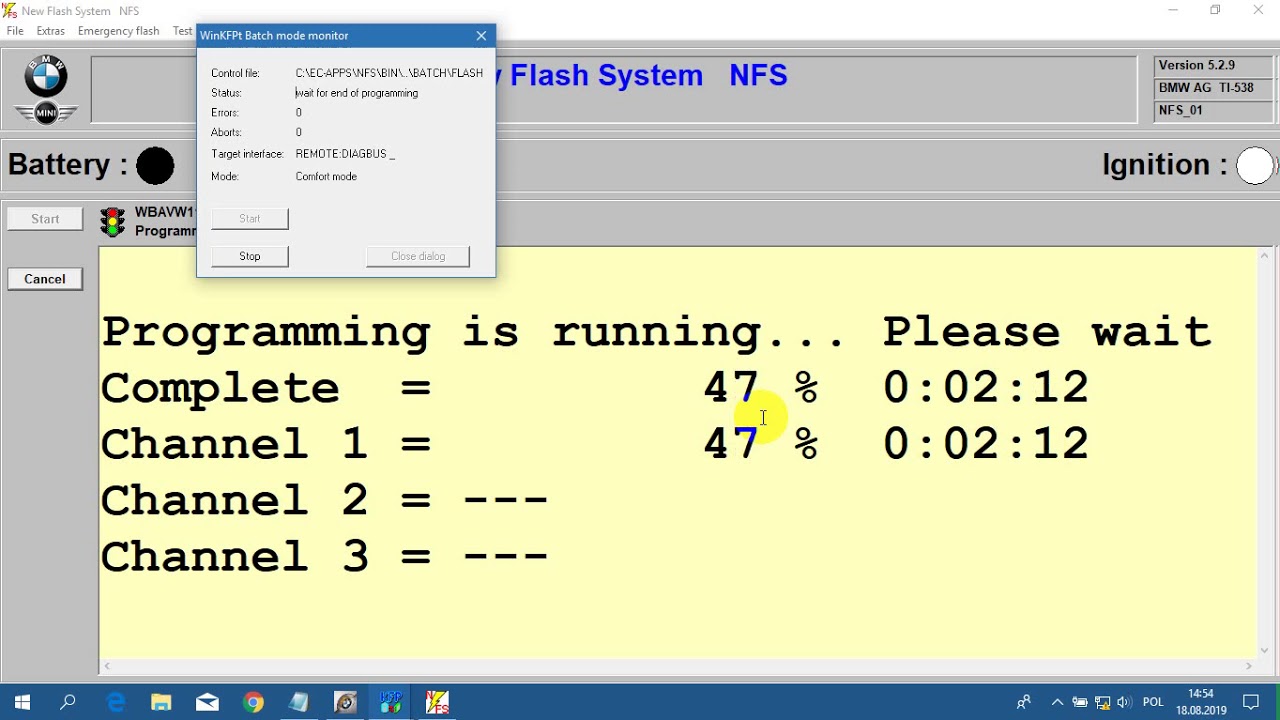Open File Explorer from taskbar
1280x720 pixels.
161,702
